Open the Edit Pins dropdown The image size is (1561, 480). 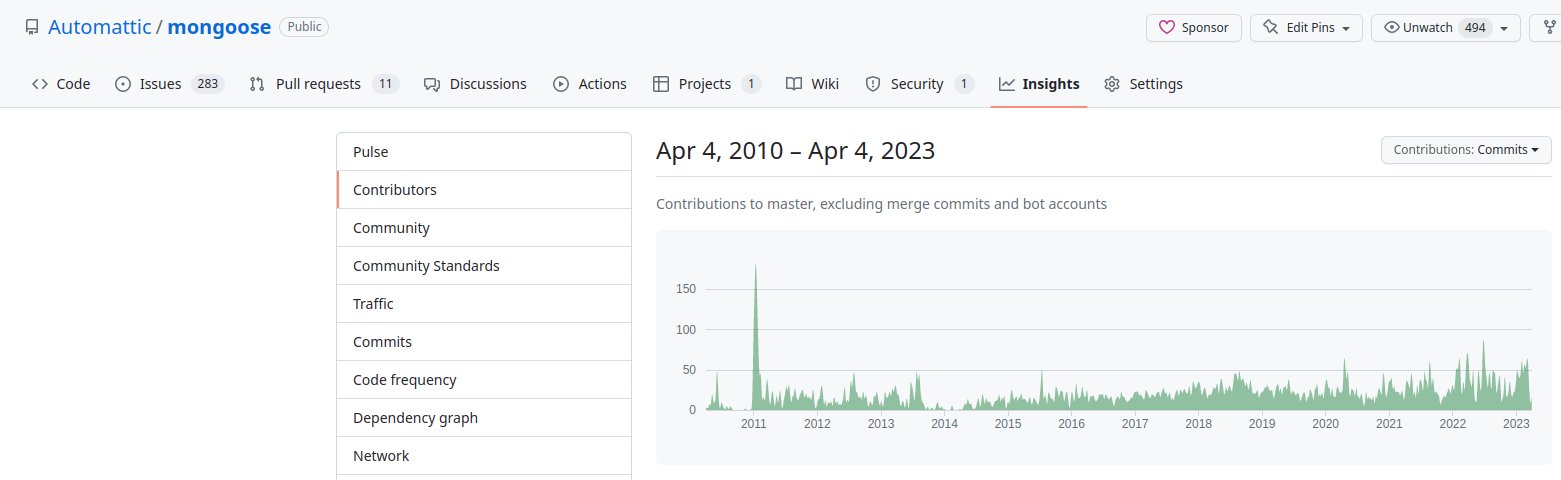[1307, 28]
